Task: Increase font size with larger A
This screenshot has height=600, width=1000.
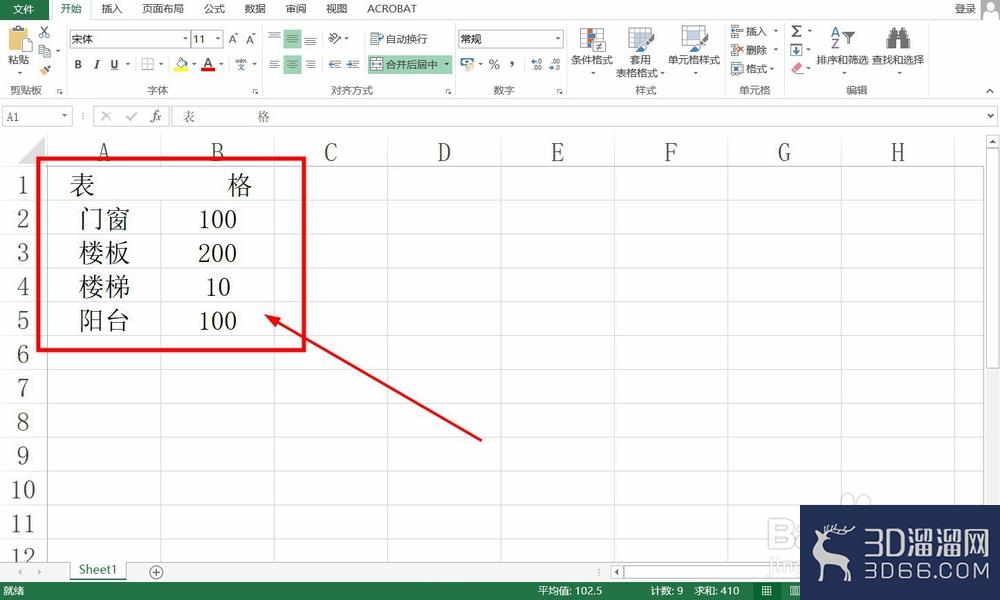Action: [x=233, y=39]
